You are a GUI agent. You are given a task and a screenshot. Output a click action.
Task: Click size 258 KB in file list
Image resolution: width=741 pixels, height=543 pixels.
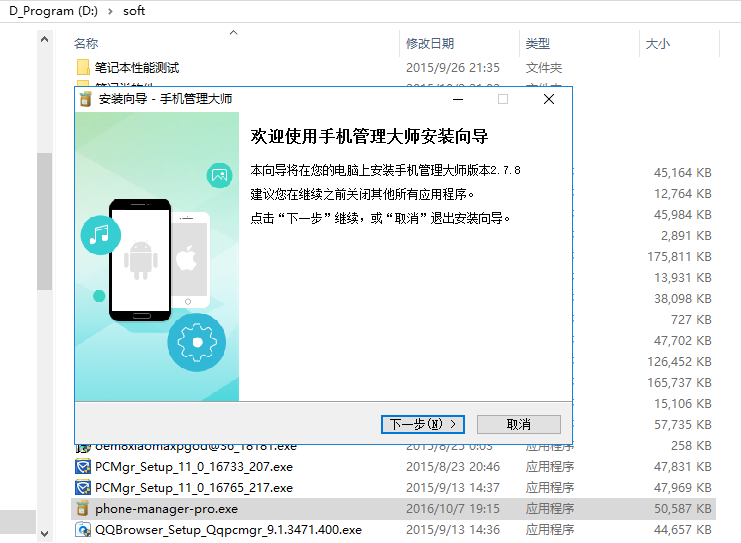click(x=691, y=446)
